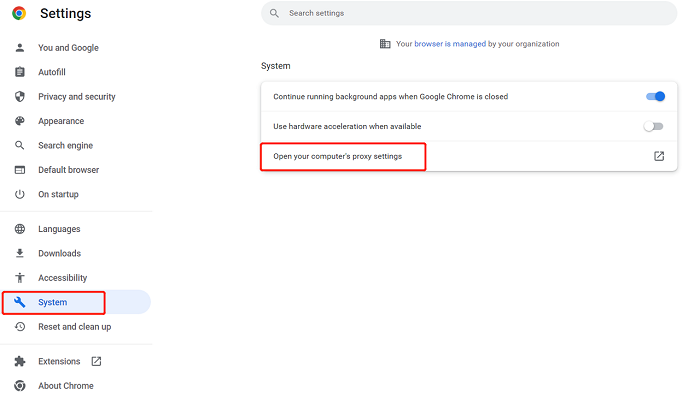Screen dimensions: 700x404
Task: Open Reset and clean up
Action: click(75, 327)
